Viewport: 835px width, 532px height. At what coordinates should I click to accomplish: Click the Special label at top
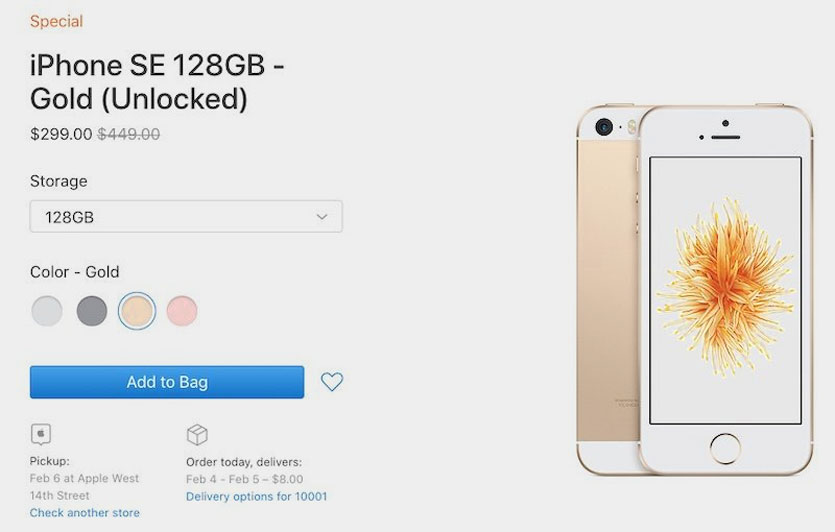pos(56,21)
